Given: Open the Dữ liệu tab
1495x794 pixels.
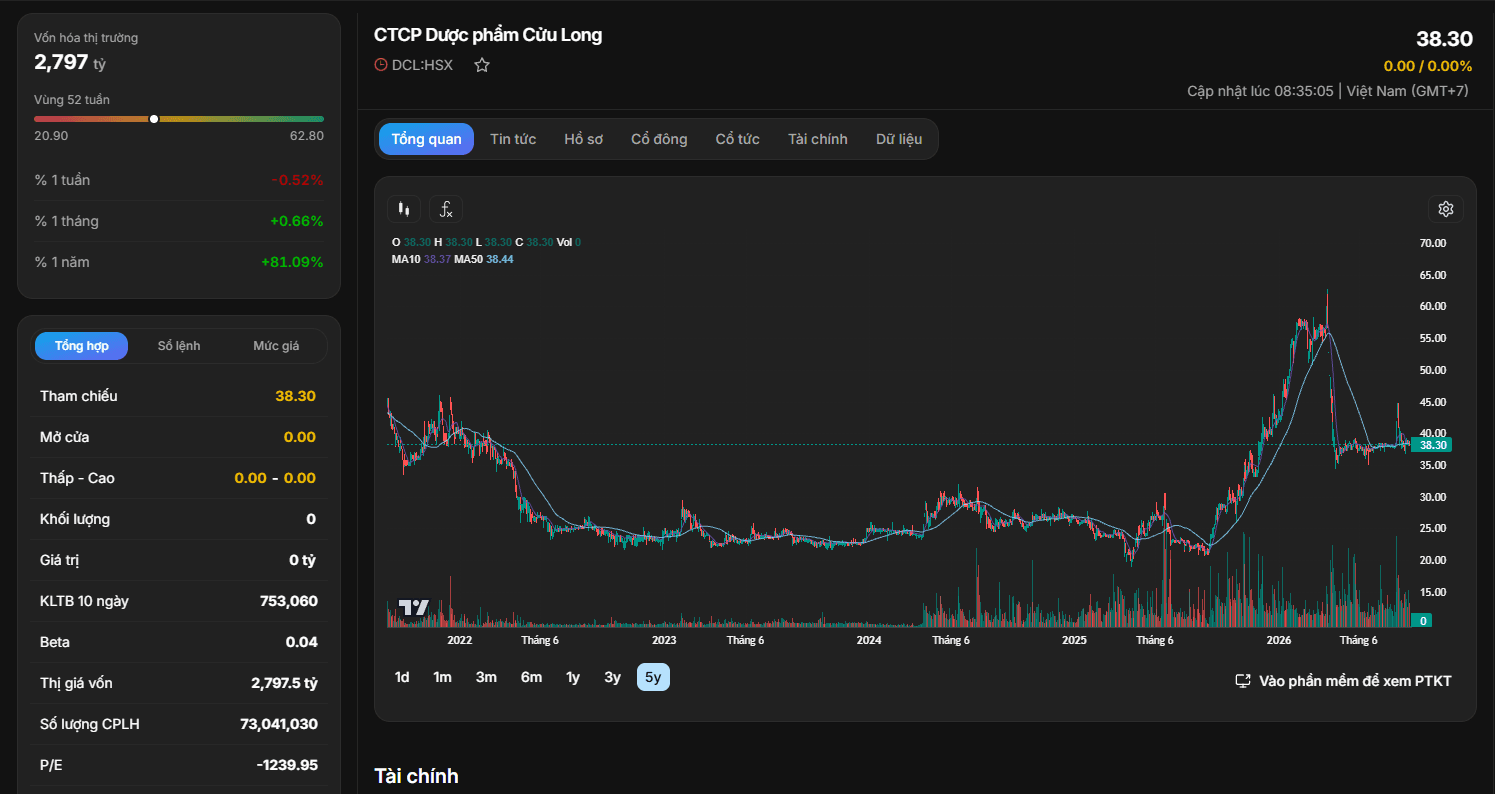Looking at the screenshot, I should click(x=899, y=139).
